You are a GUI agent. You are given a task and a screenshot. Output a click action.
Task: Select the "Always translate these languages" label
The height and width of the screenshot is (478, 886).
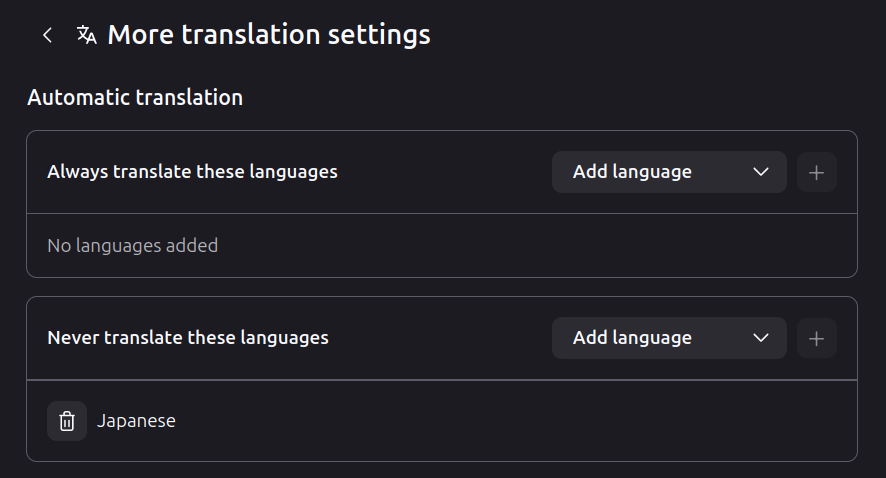(192, 172)
